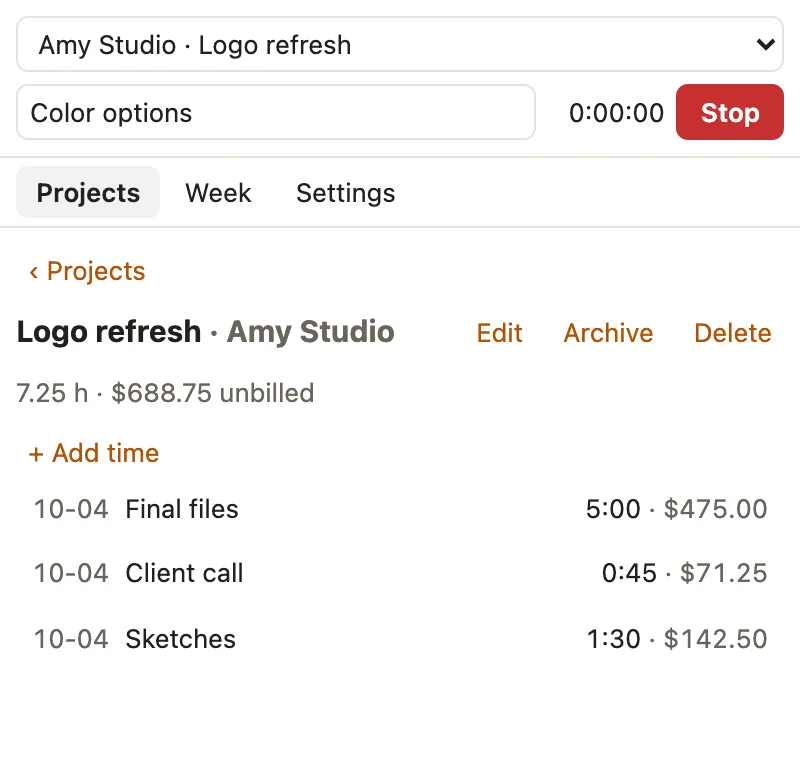Click the 0:45 · $71.25 amount
Screen dimensions: 800x760
click(685, 573)
